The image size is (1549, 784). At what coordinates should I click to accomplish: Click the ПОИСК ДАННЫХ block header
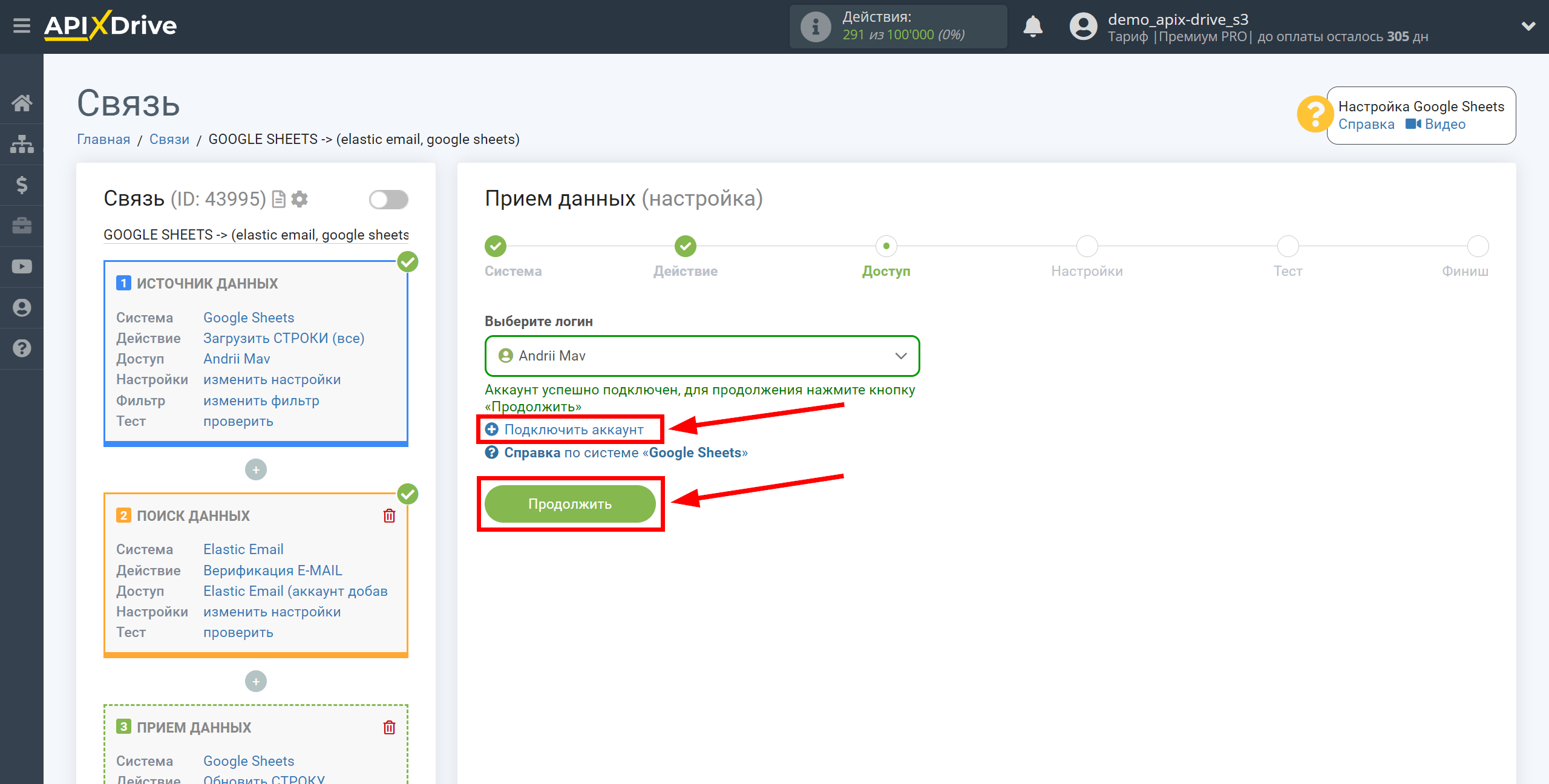tap(193, 515)
